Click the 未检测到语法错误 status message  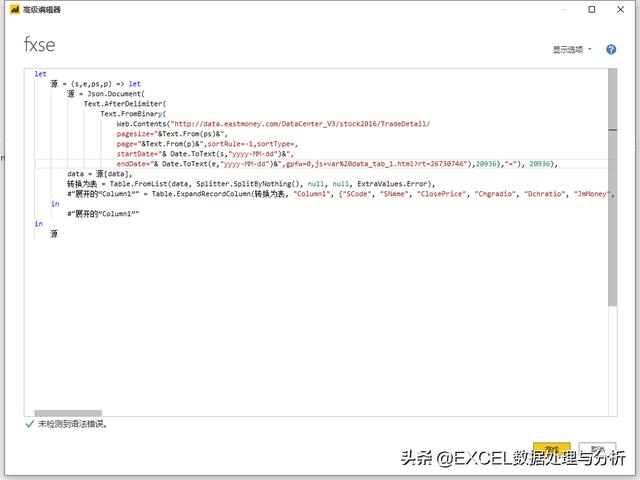click(73, 424)
